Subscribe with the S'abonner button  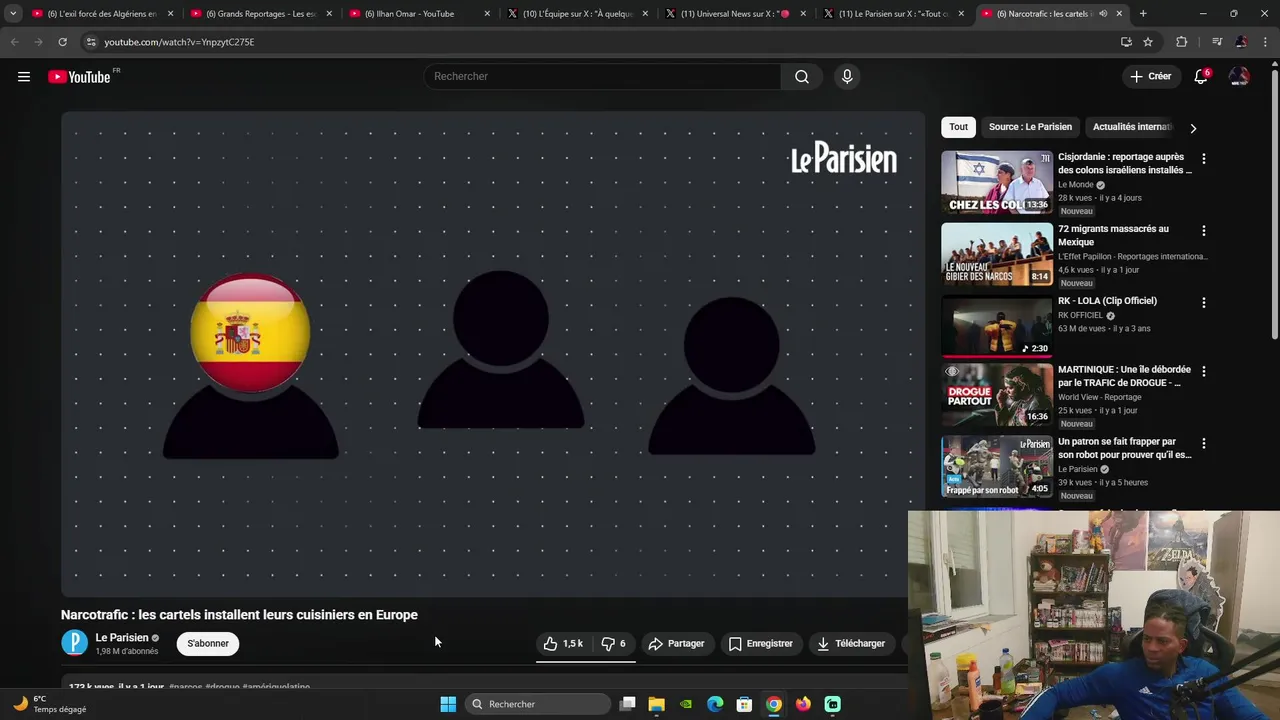pos(208,644)
